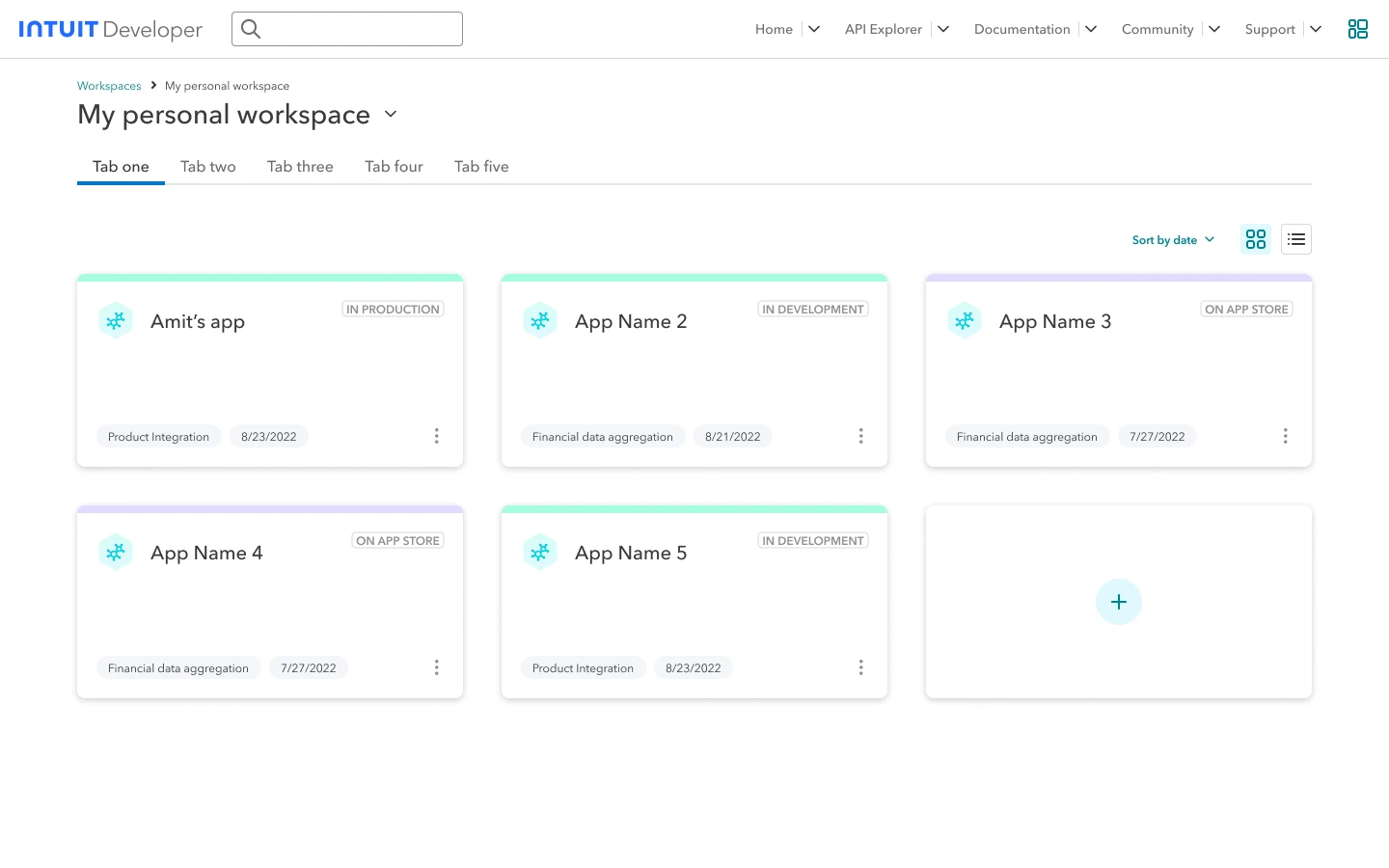The height and width of the screenshot is (868, 1389).
Task: Expand the Community menu chevron
Action: (x=1214, y=29)
